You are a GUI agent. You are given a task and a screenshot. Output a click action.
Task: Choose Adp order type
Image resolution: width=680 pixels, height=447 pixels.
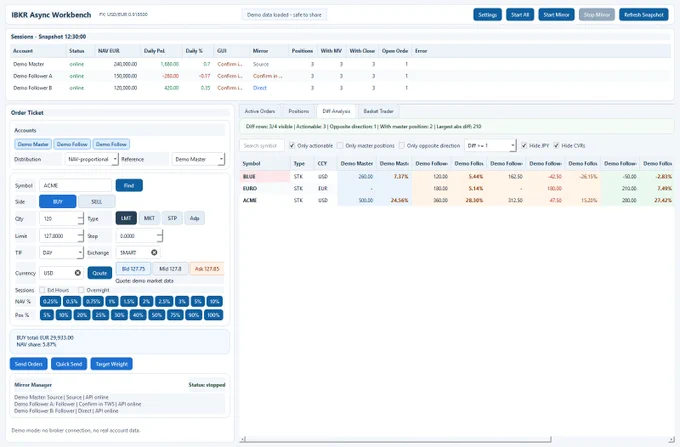194,218
